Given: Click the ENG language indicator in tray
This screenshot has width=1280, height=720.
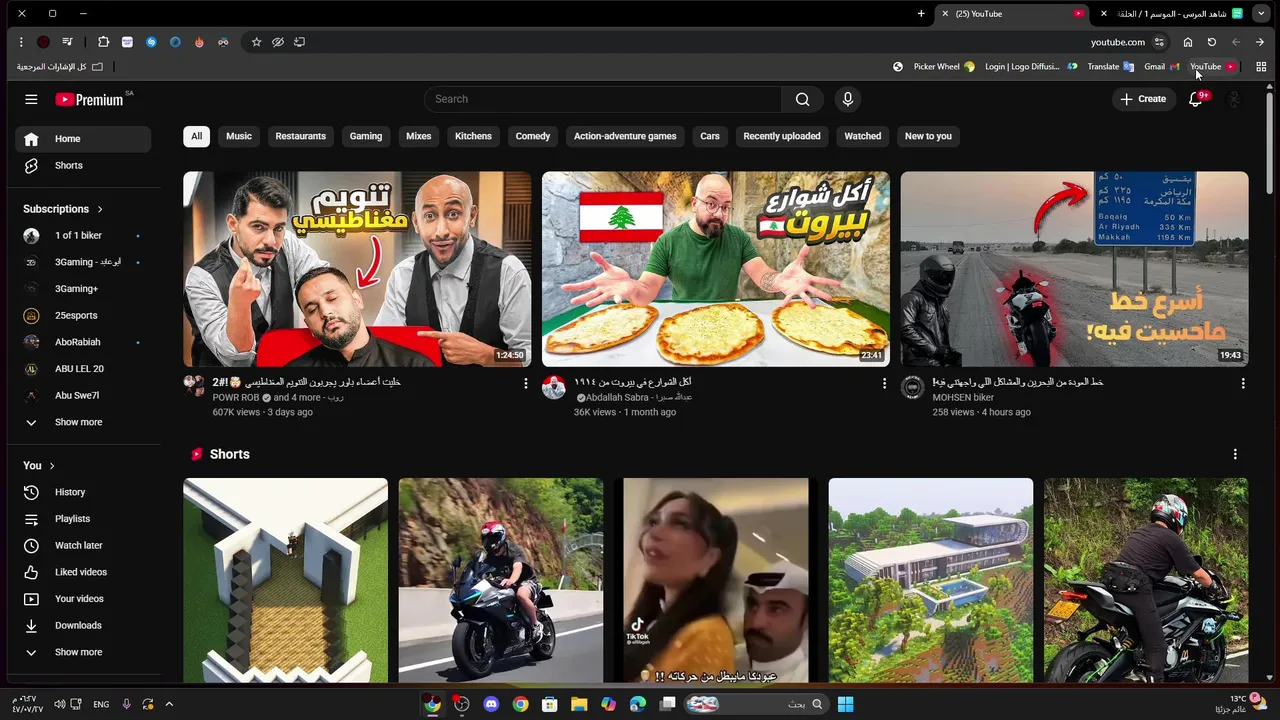Looking at the screenshot, I should 101,704.
